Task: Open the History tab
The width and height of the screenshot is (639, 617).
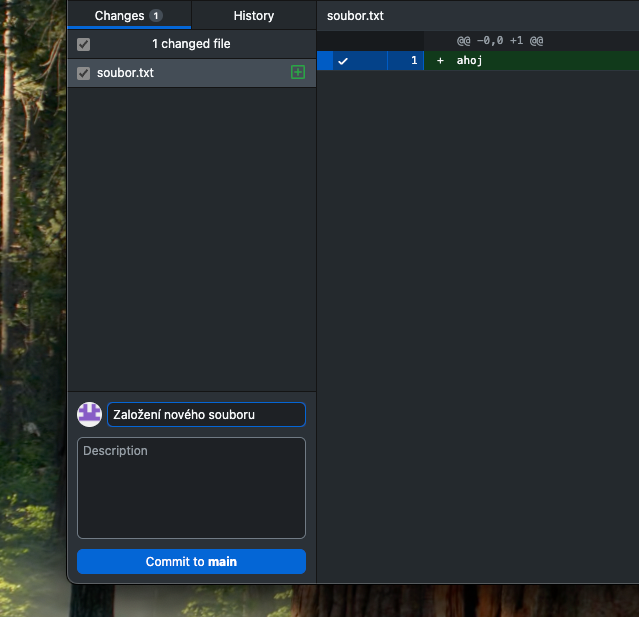Action: point(253,15)
